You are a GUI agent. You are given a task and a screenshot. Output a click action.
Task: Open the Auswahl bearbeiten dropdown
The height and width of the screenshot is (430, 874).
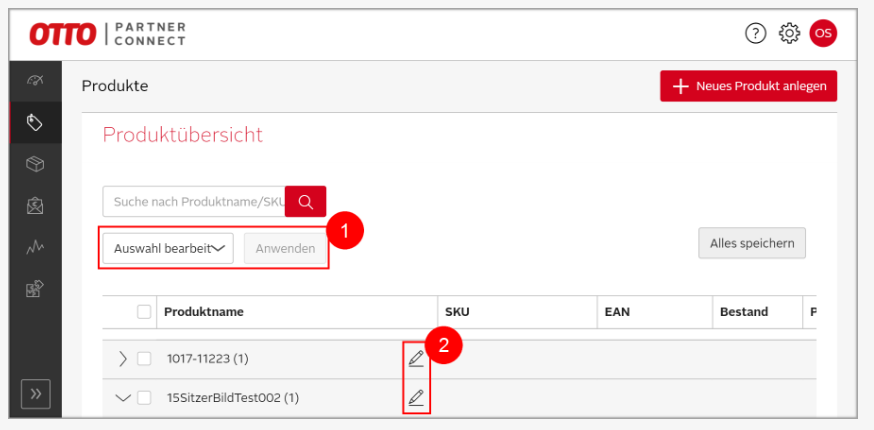168,249
